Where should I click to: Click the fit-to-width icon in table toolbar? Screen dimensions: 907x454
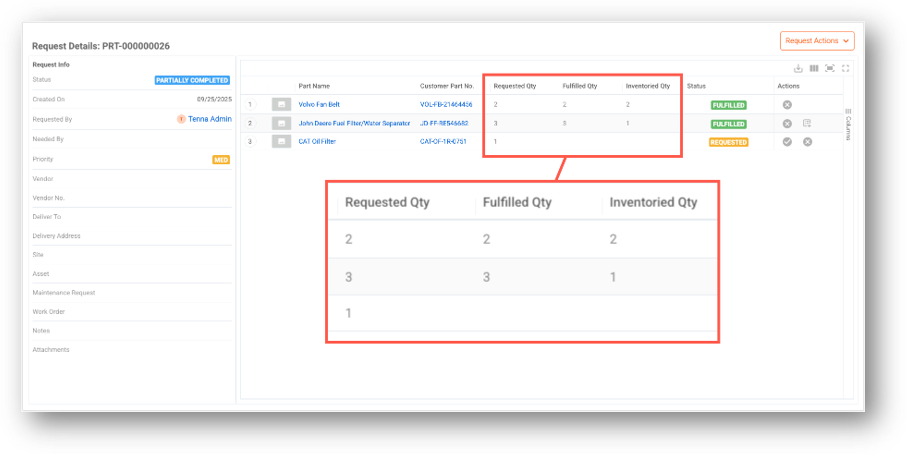(829, 68)
